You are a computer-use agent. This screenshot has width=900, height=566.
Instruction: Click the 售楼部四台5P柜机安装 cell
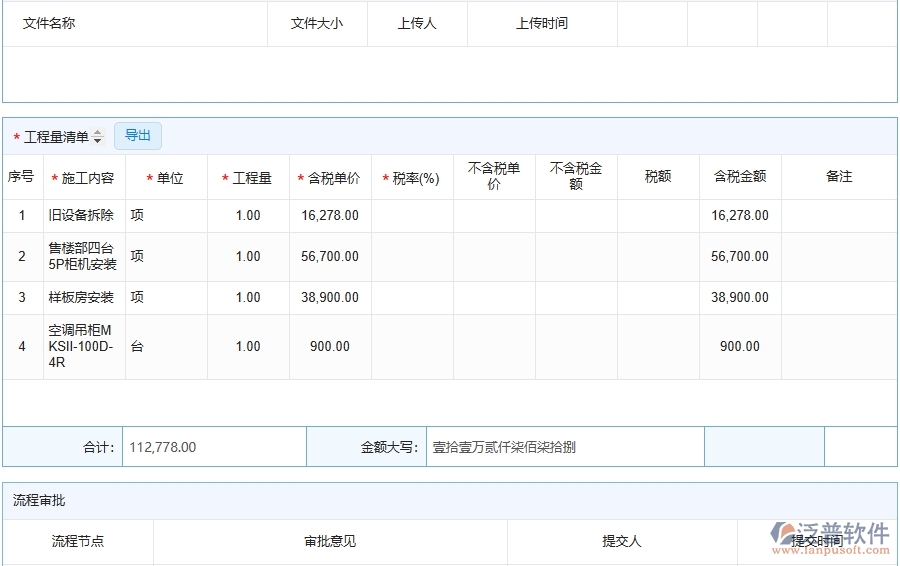pyautogui.click(x=83, y=257)
